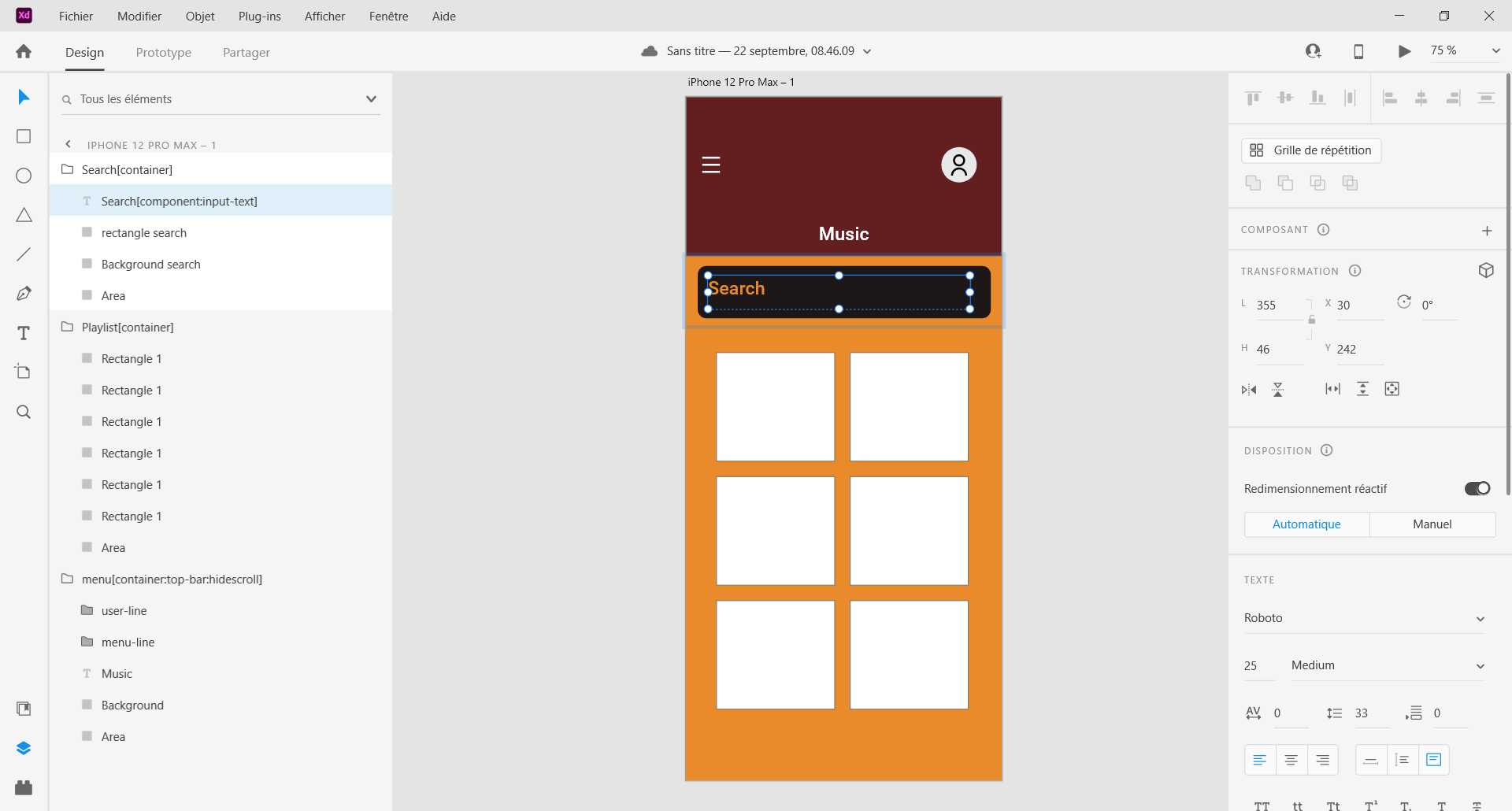Select the Polygon triangle tool
Viewport: 1512px width, 811px height.
24,215
